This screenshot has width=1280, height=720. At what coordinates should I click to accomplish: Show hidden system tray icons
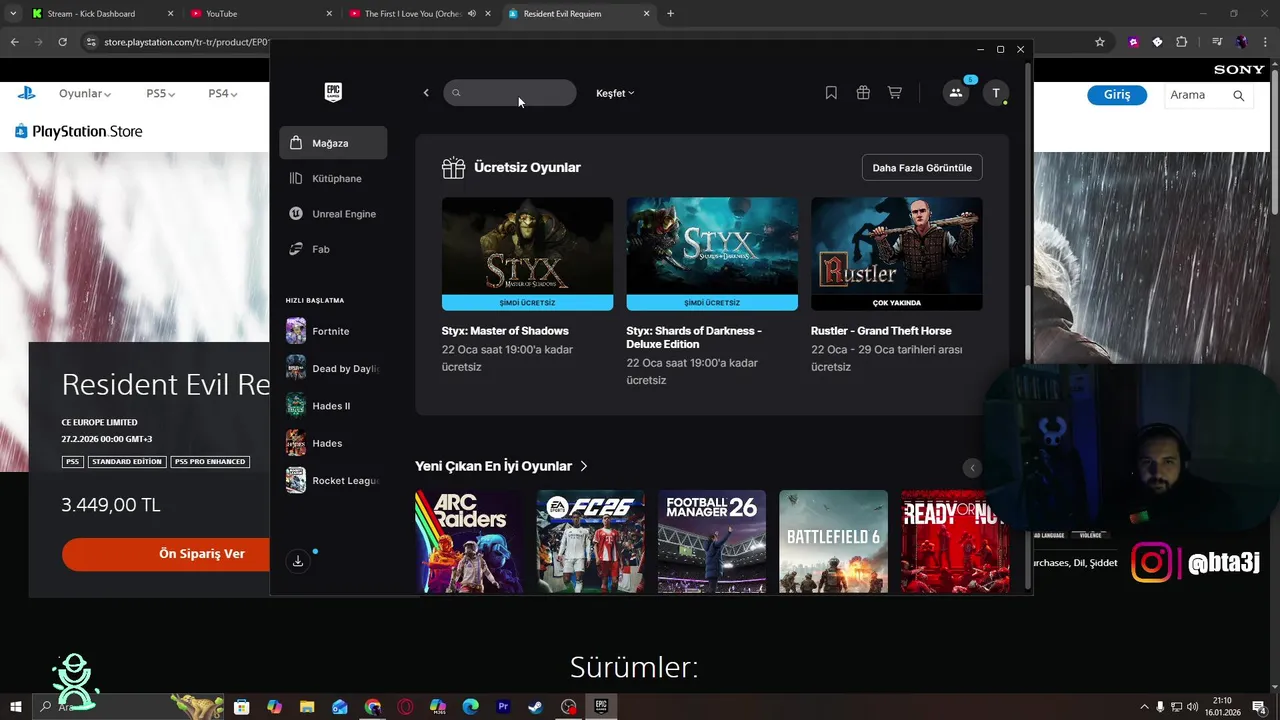[1145, 707]
